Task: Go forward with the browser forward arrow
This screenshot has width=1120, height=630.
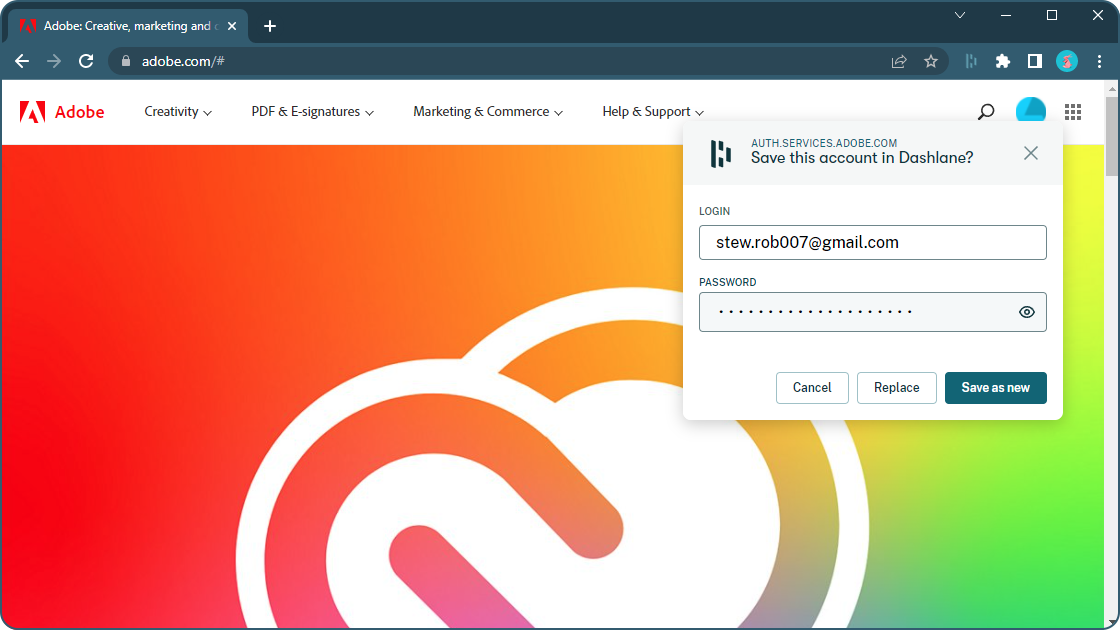Action: pos(54,61)
